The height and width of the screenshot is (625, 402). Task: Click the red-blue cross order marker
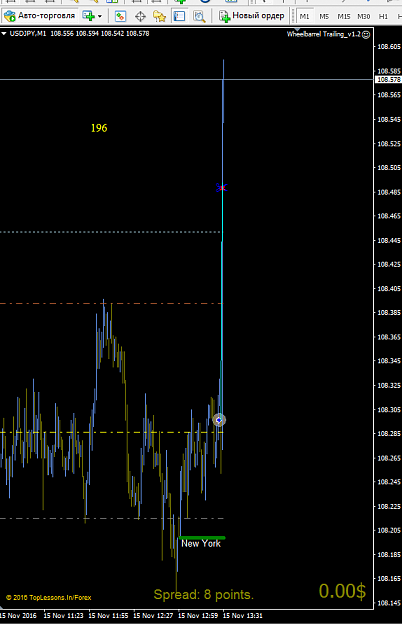tap(222, 187)
